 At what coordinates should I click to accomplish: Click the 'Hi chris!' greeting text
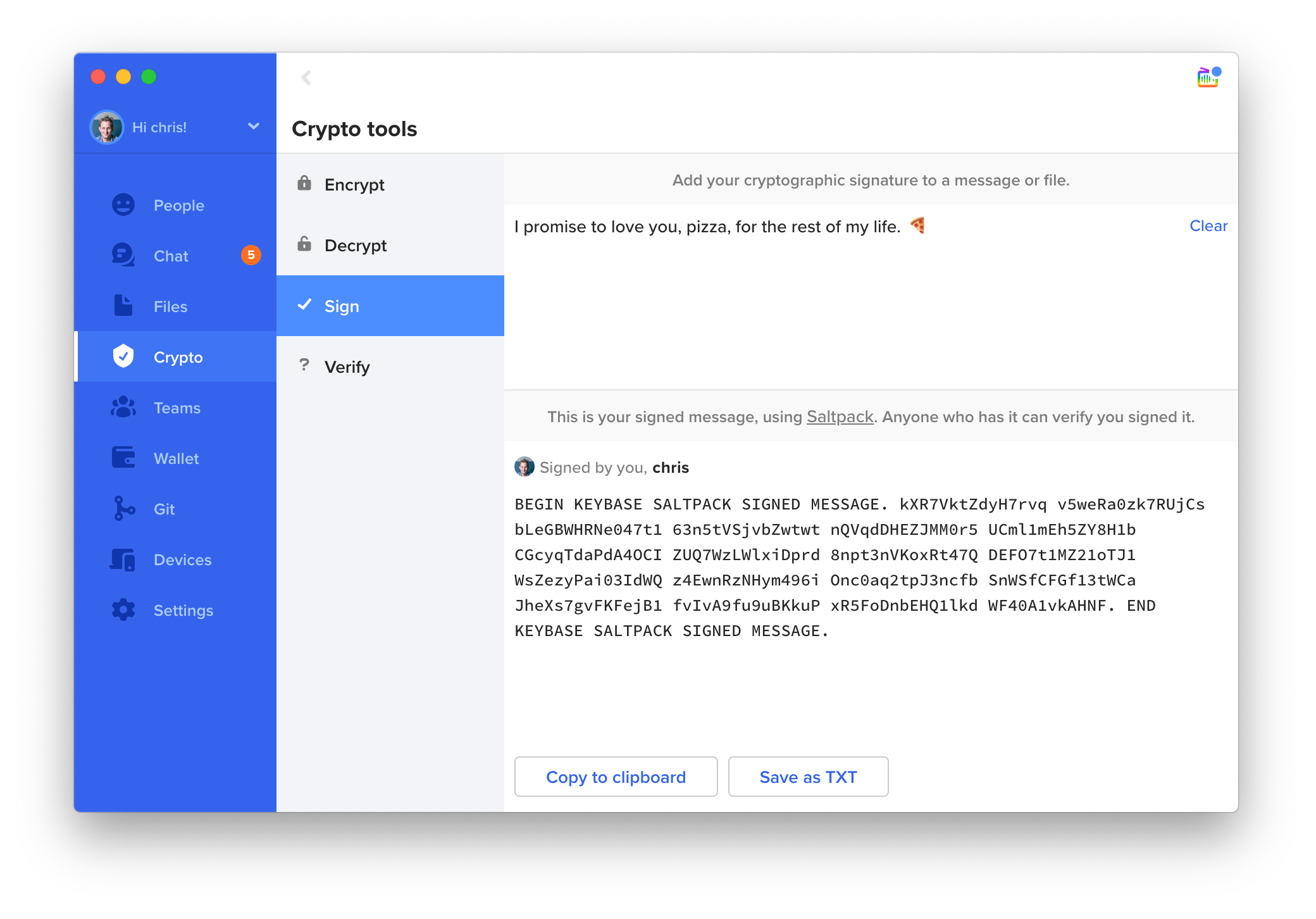pyautogui.click(x=159, y=127)
